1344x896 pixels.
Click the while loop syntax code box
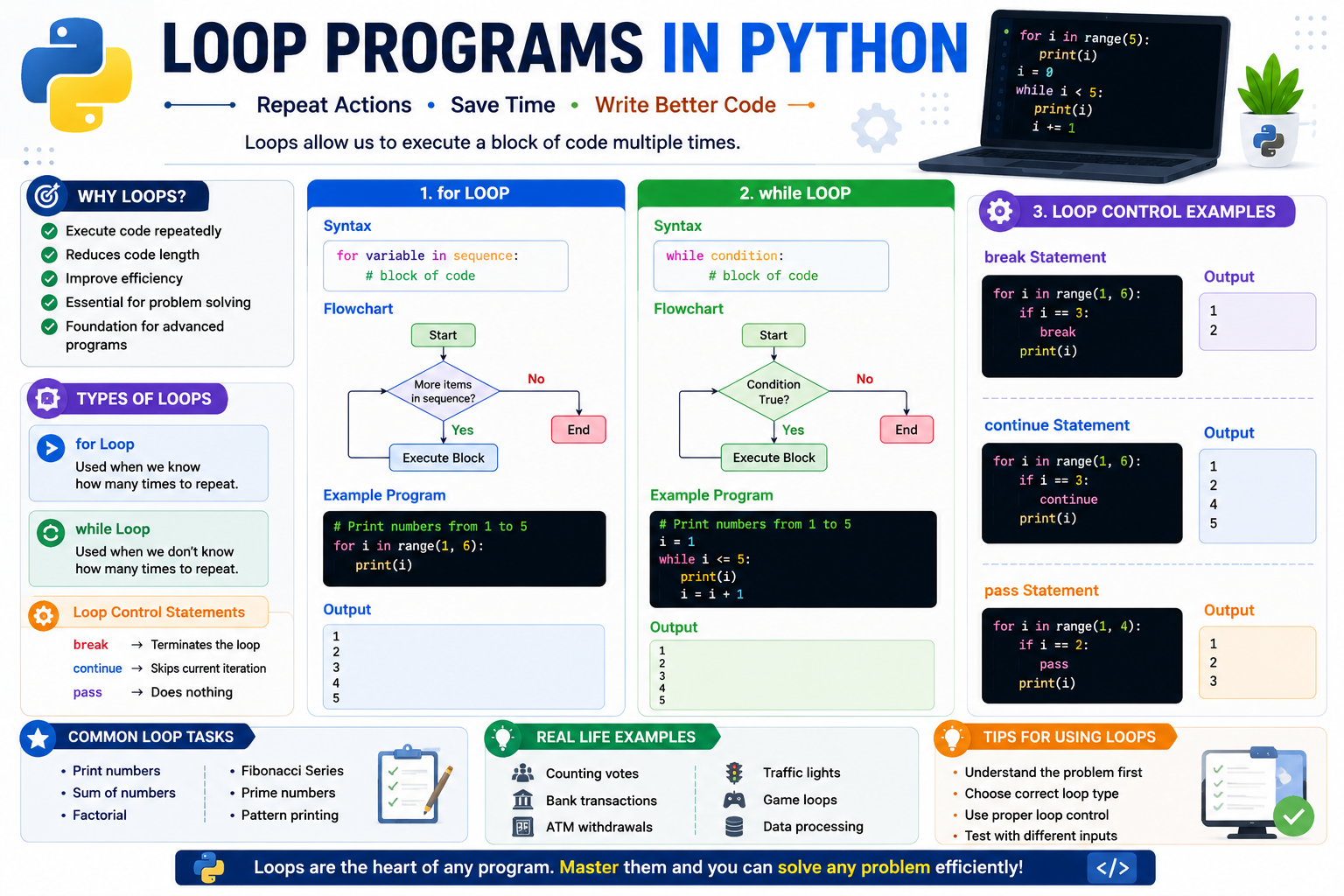772,266
